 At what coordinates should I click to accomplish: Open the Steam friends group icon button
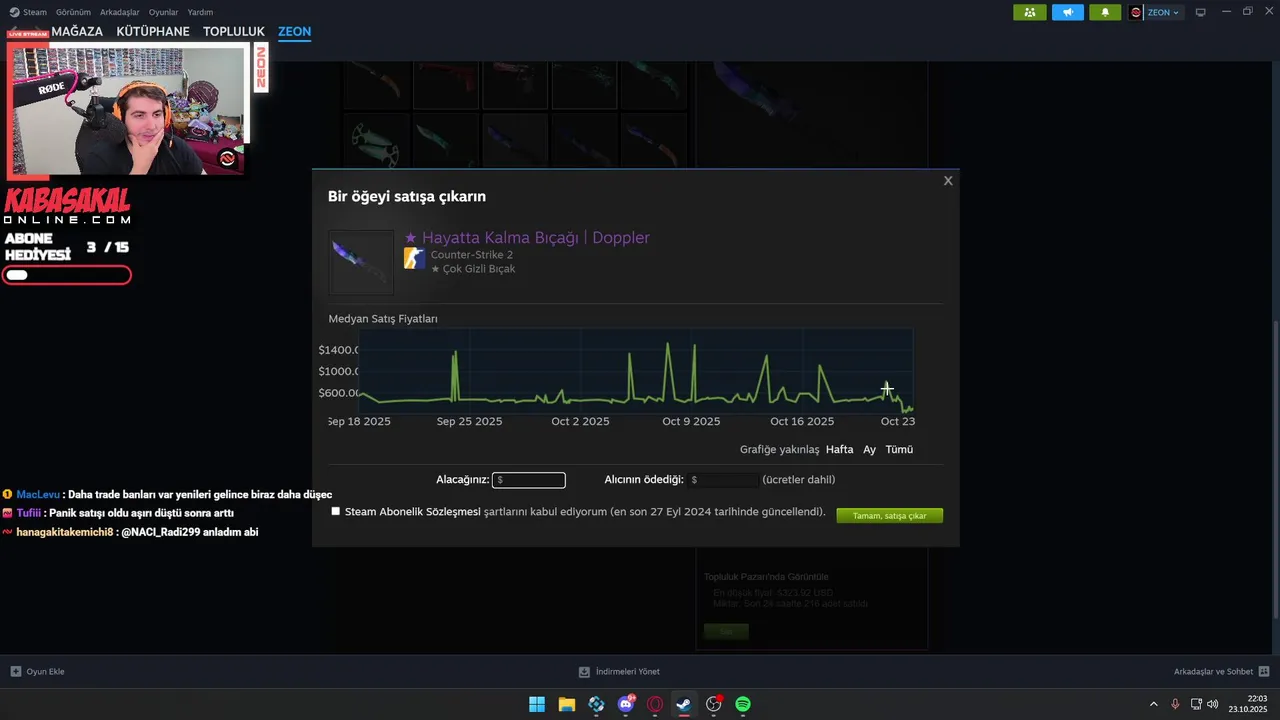[1030, 12]
